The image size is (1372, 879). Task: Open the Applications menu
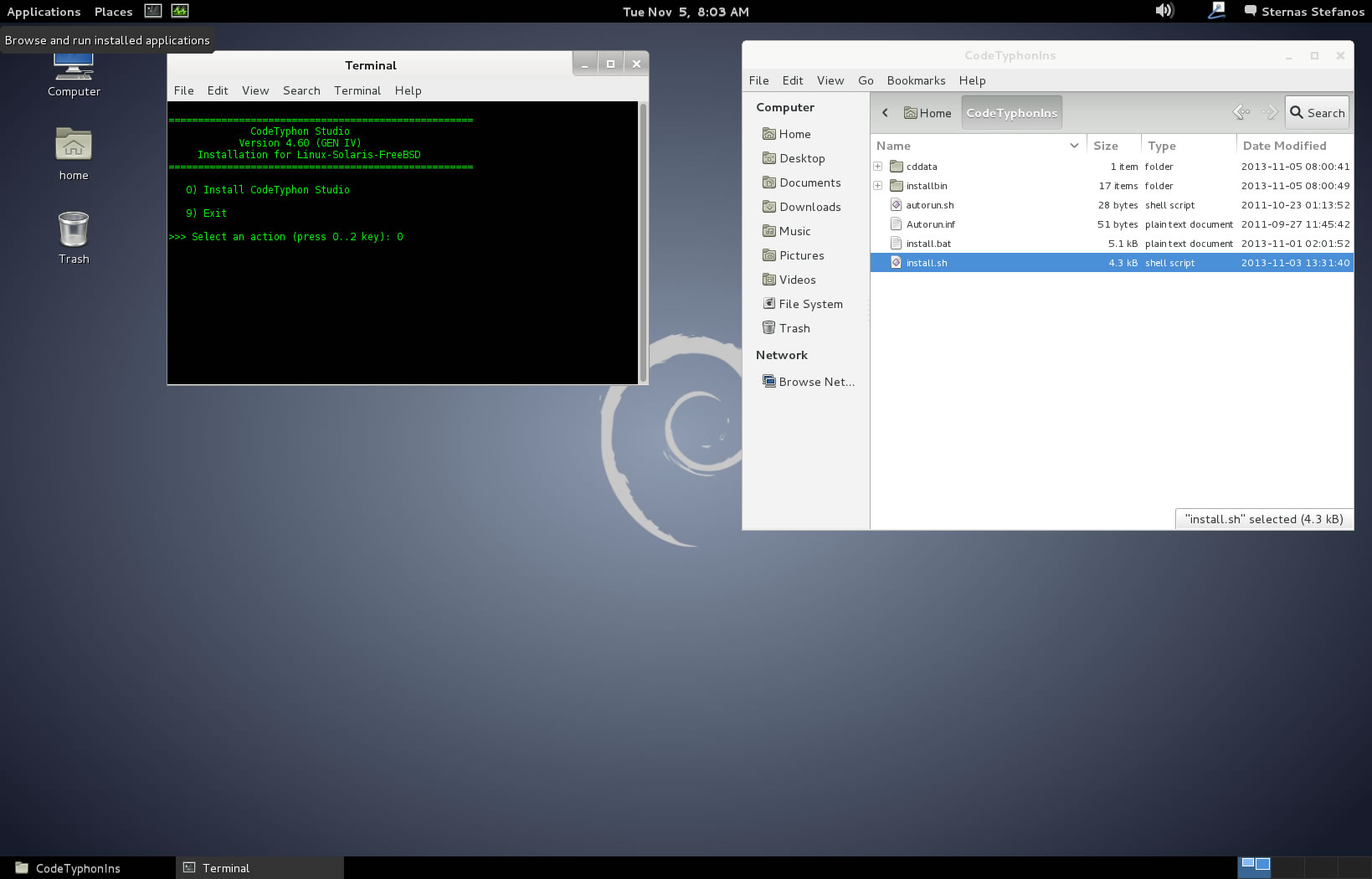click(x=44, y=12)
